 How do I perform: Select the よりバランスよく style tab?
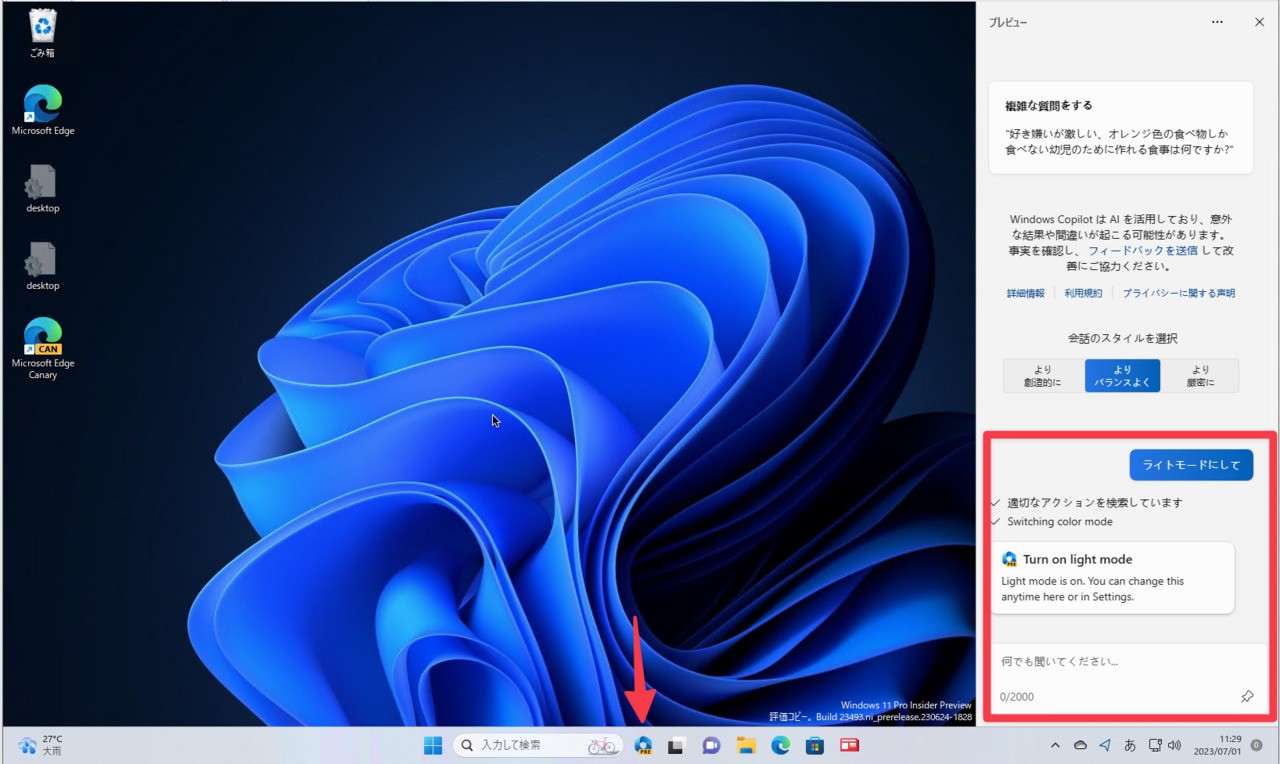[x=1121, y=375]
